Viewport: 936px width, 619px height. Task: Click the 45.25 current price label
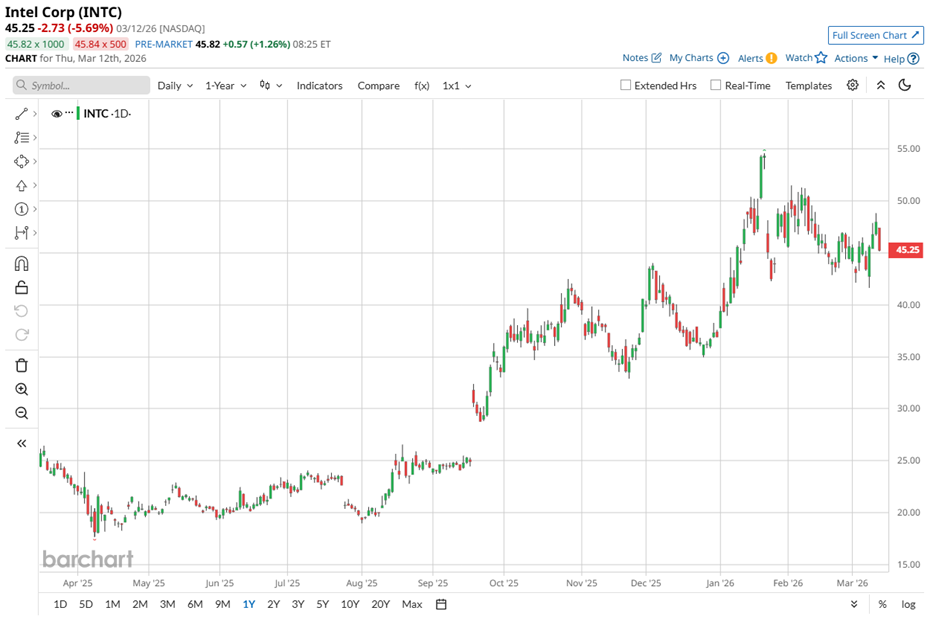click(x=907, y=250)
